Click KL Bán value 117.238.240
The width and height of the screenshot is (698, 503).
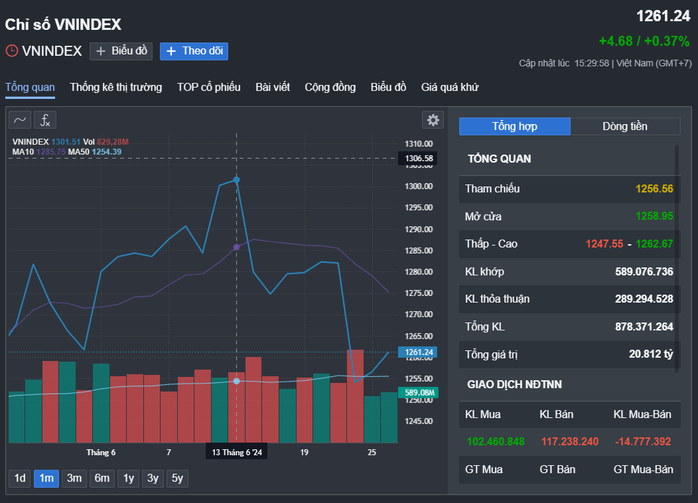[570, 442]
